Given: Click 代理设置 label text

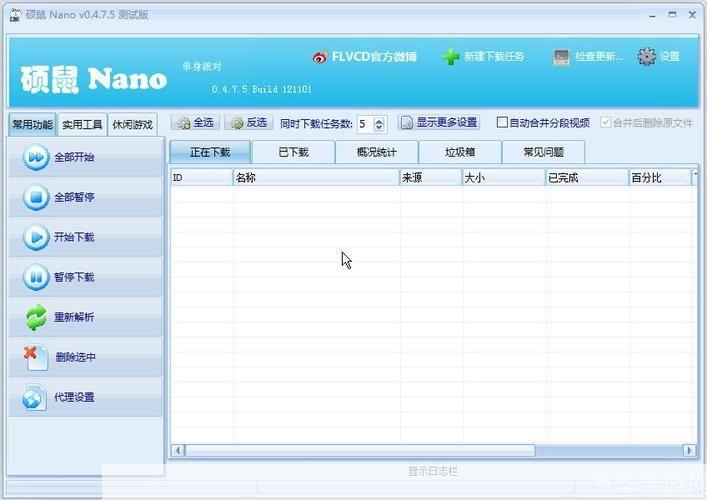Looking at the screenshot, I should click(74, 397).
